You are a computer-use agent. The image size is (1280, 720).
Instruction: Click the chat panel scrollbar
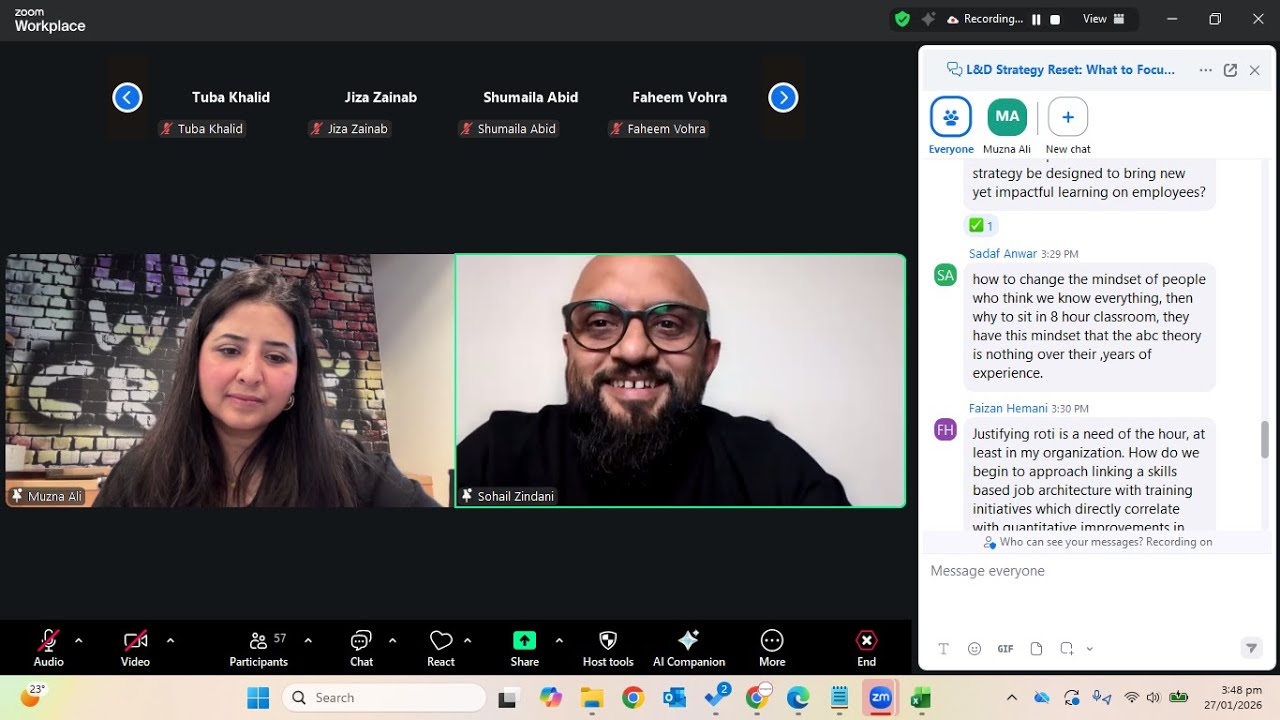(1264, 438)
